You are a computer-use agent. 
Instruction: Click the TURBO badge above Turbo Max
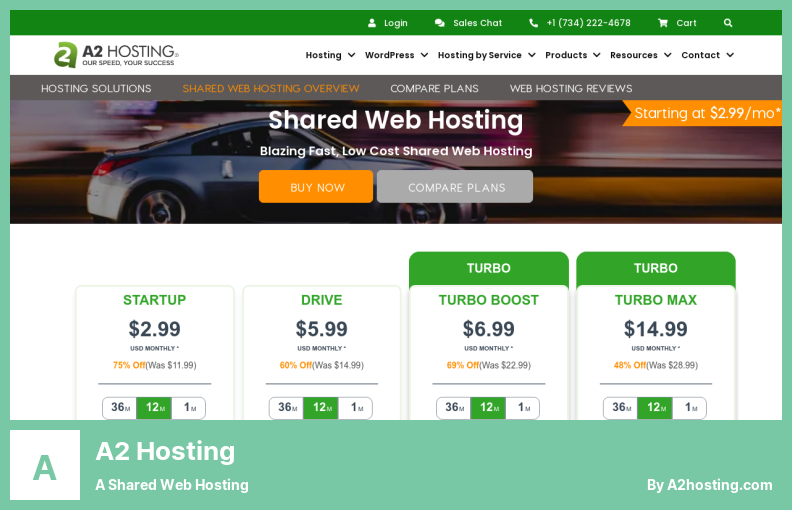(656, 268)
